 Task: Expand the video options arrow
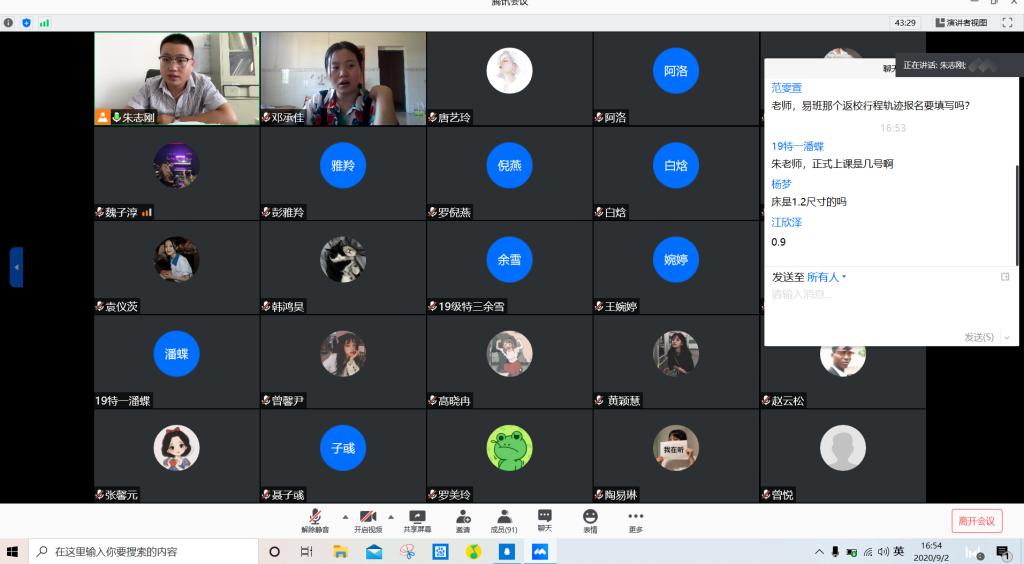point(393,517)
